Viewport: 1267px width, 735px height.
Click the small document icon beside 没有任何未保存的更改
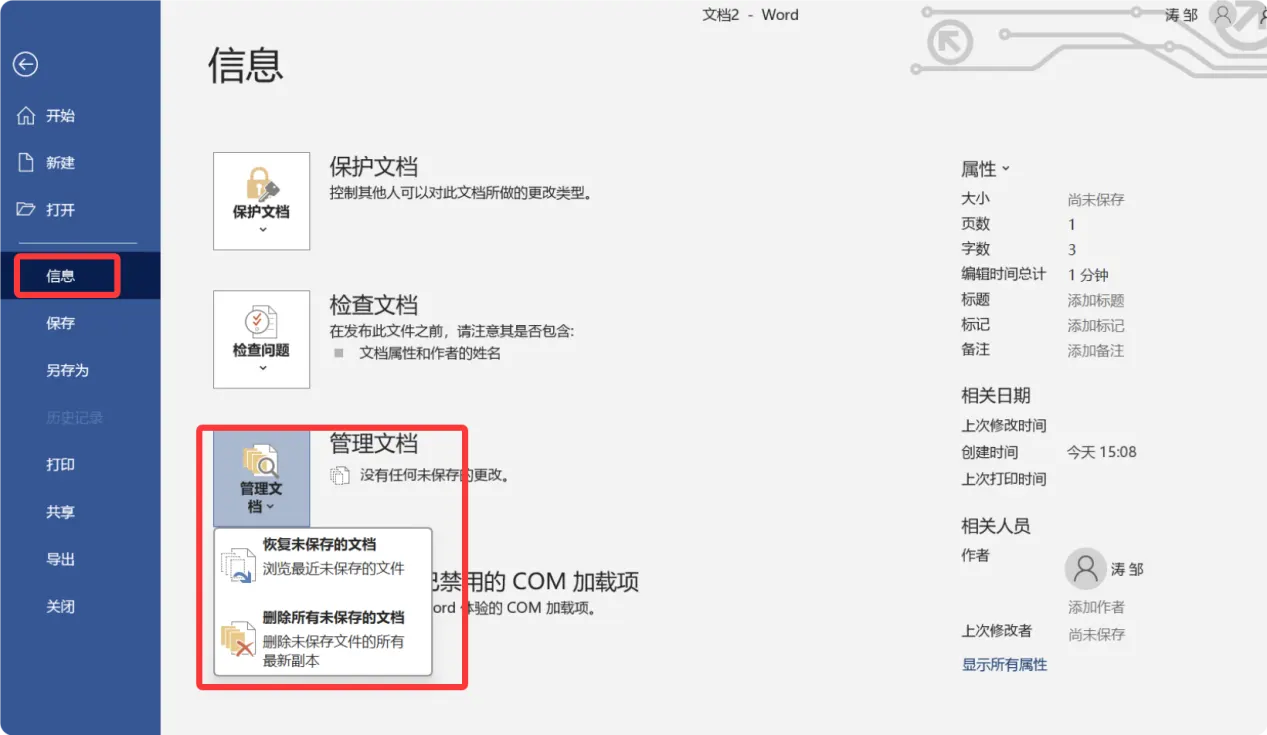341,475
